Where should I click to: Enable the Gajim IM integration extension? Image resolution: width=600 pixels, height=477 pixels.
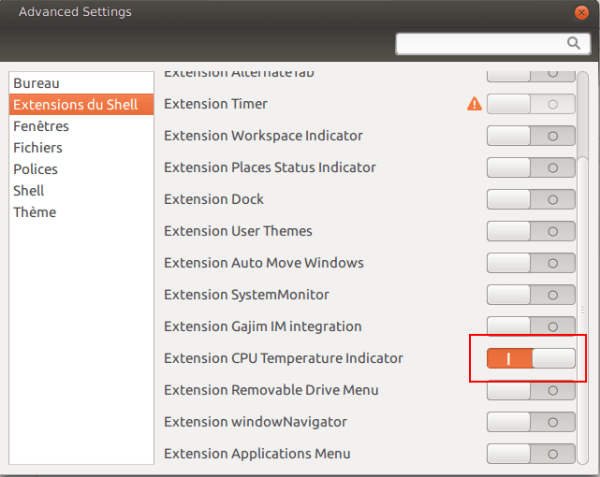[x=531, y=326]
